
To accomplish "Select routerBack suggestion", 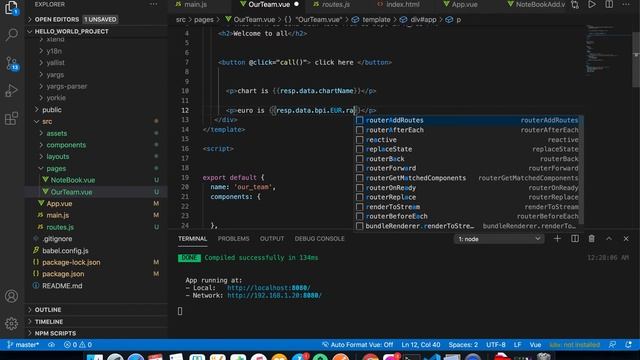I will 468,159.
